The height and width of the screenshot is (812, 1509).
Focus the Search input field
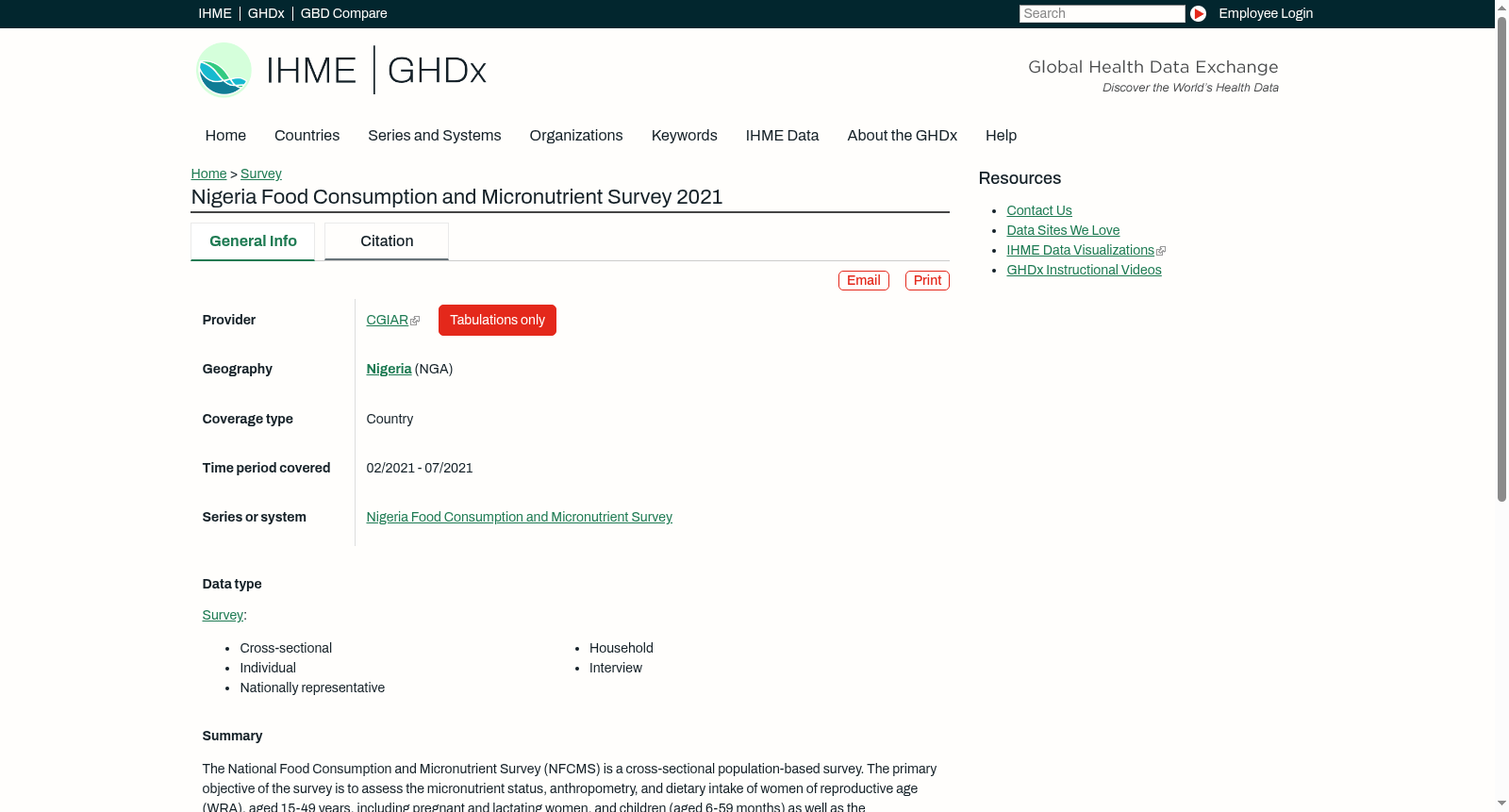click(1102, 13)
